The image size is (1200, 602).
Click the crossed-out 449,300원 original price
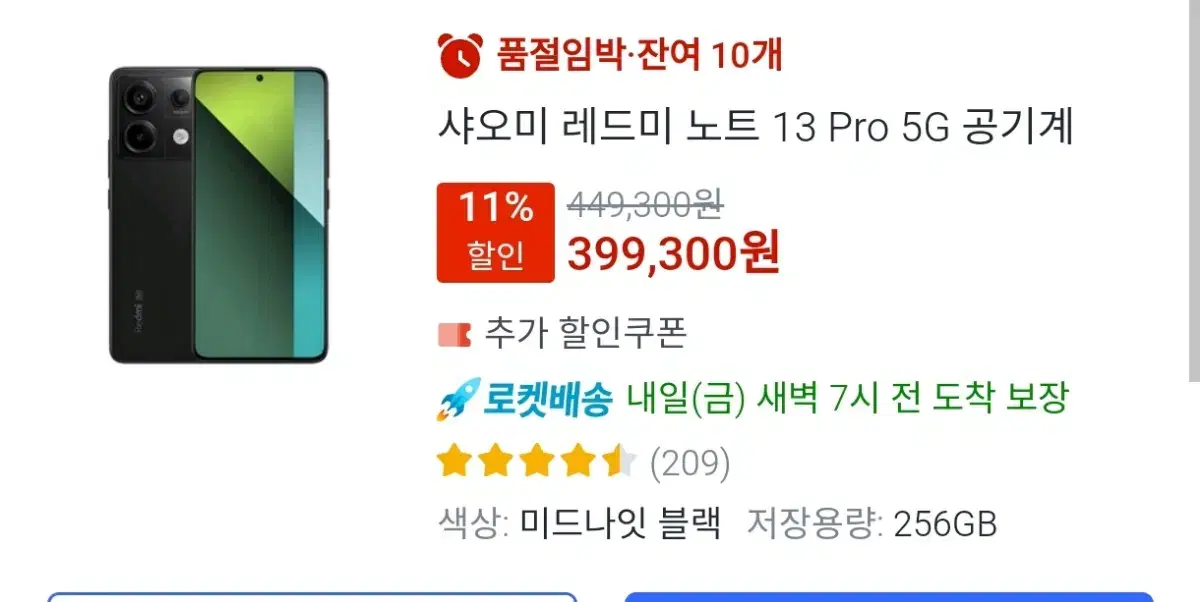point(645,205)
